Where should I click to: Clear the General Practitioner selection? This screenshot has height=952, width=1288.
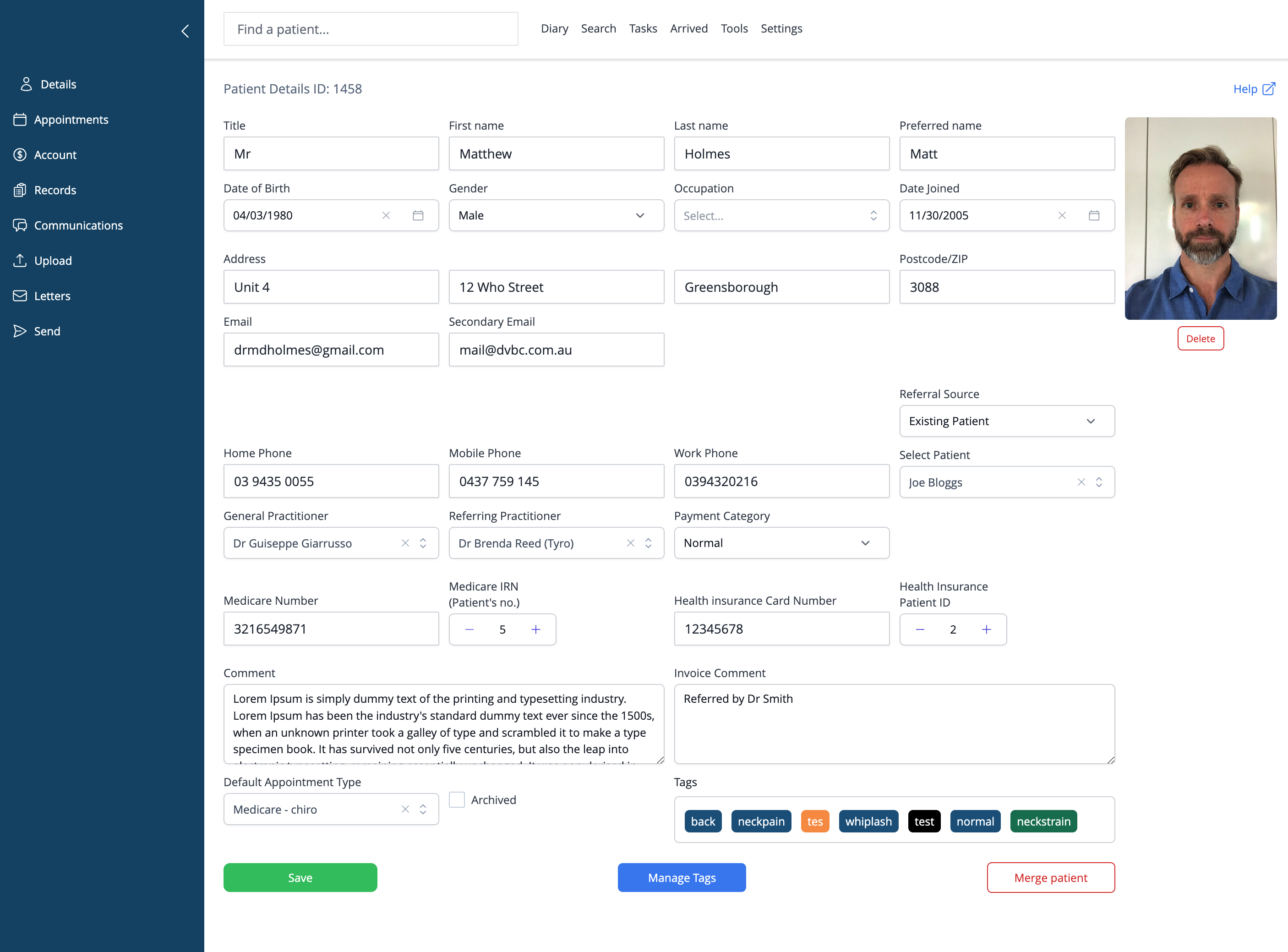pos(405,543)
